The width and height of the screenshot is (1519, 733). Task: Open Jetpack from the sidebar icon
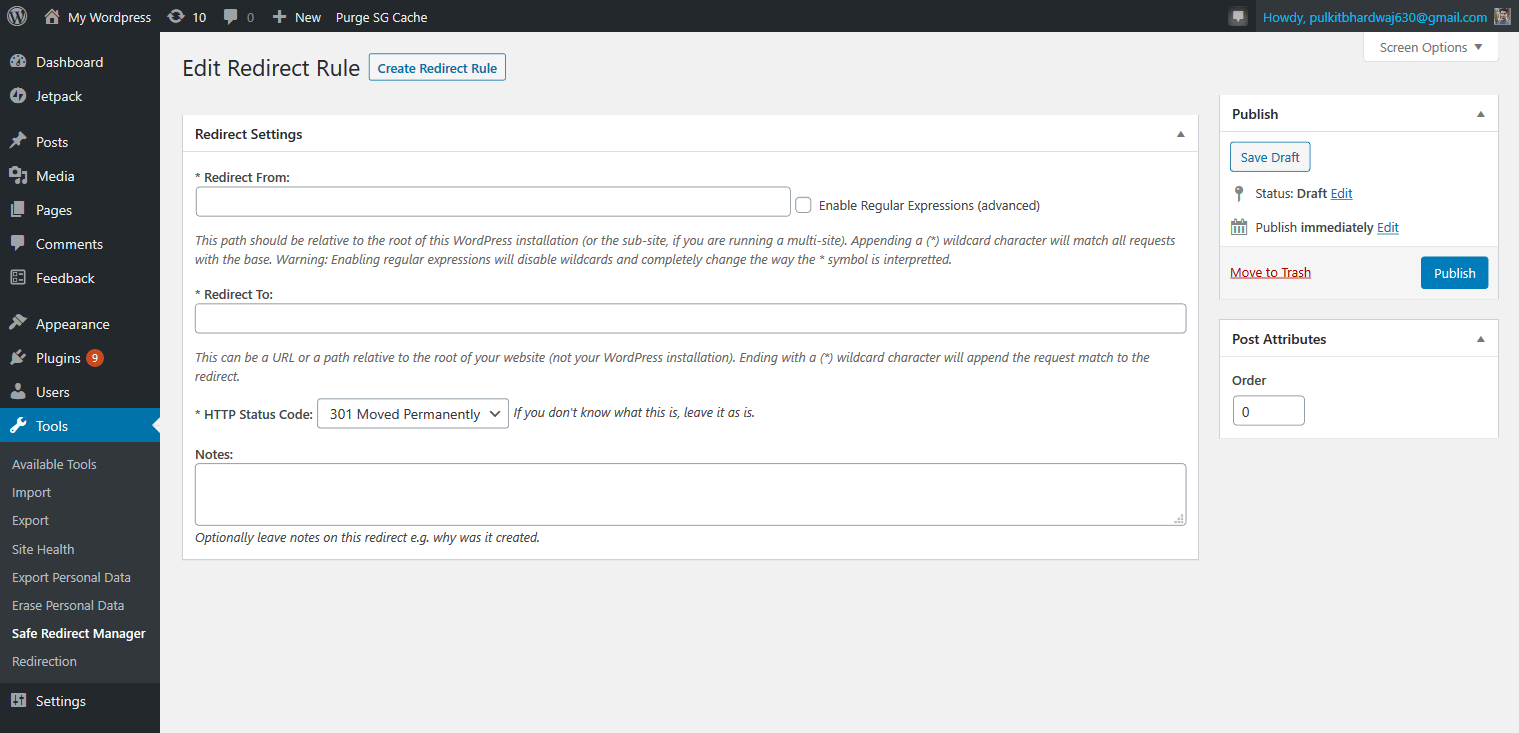(x=20, y=95)
